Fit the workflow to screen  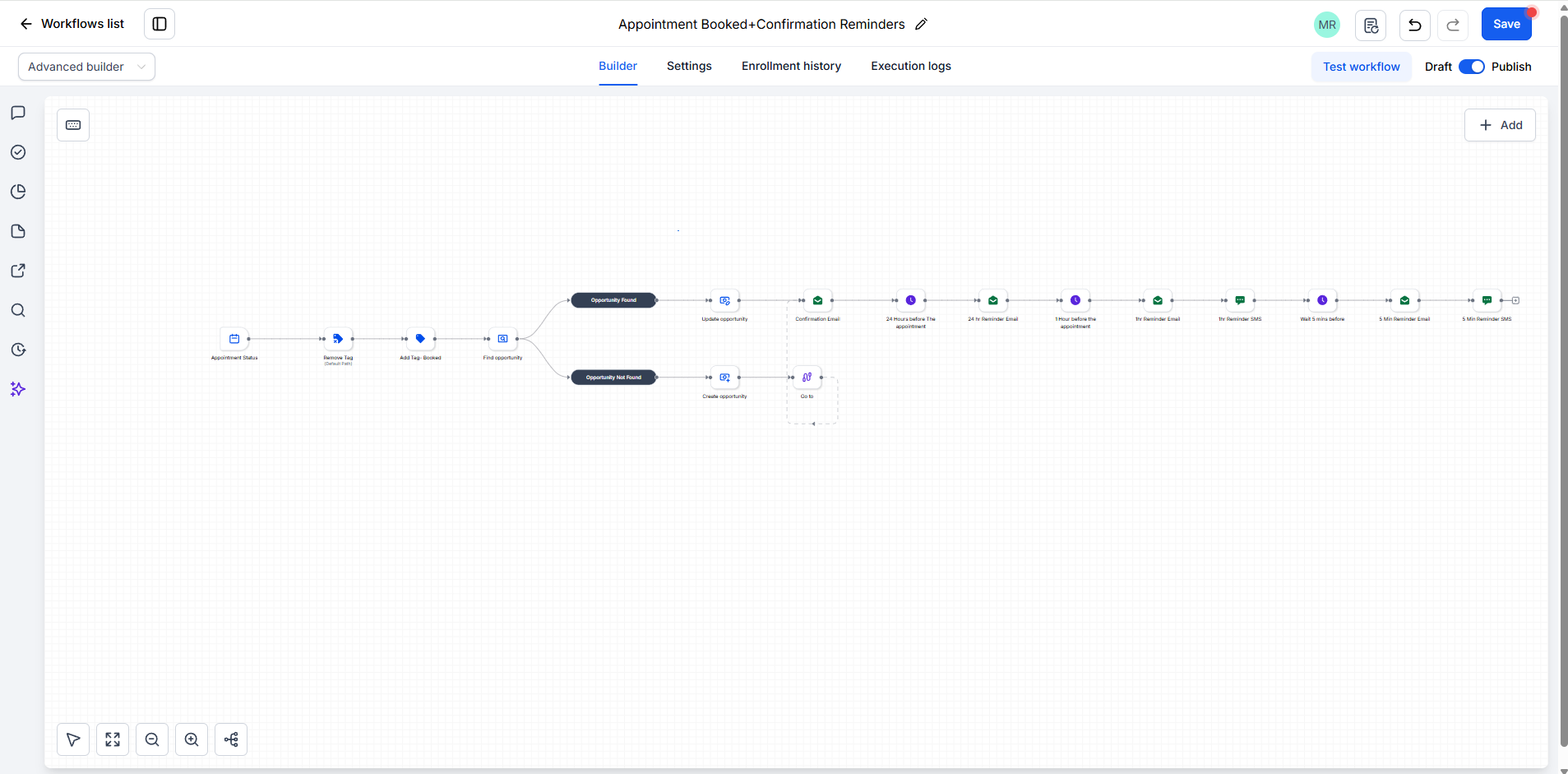(x=113, y=739)
